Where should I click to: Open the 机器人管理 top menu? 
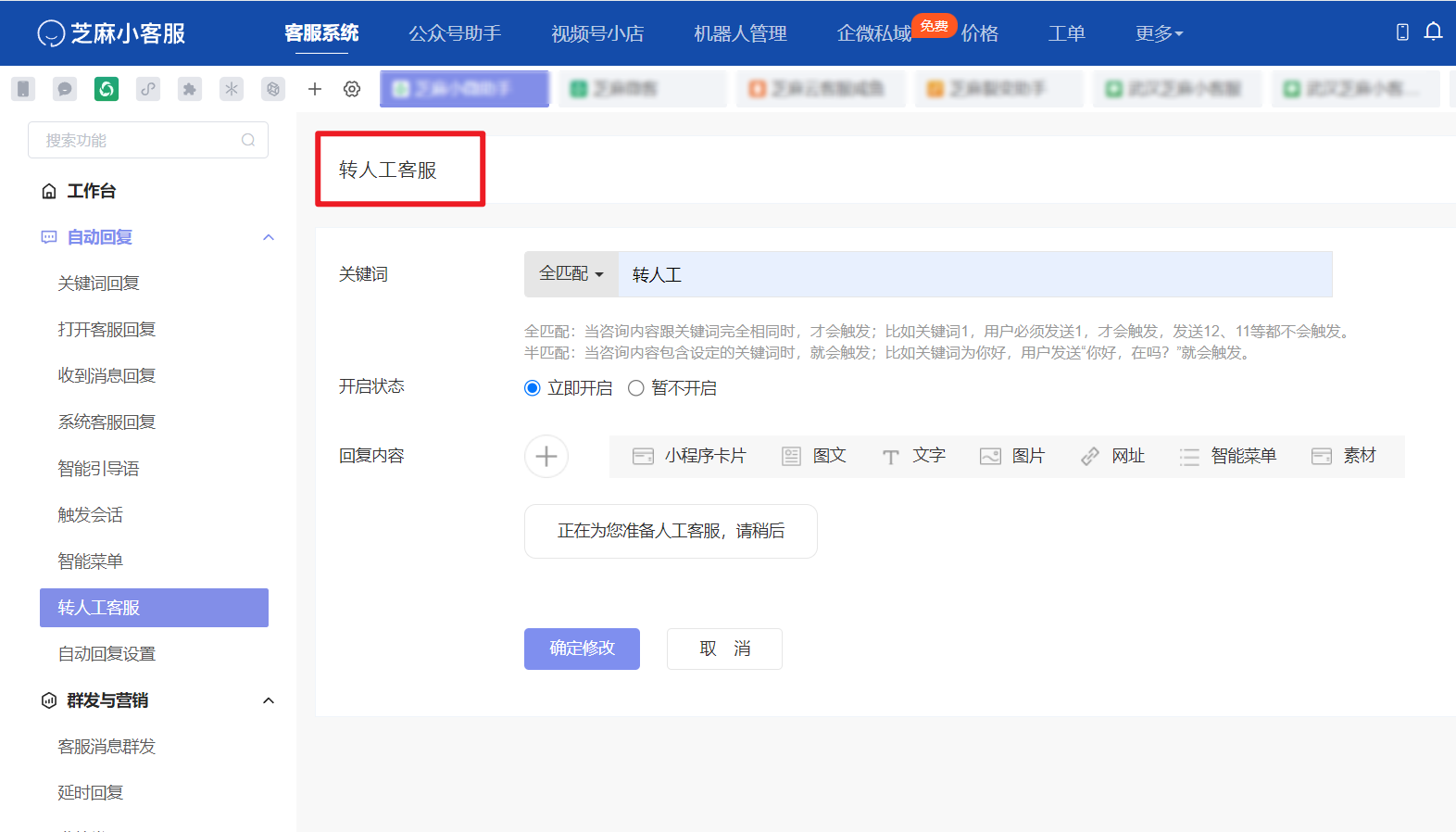tap(740, 33)
